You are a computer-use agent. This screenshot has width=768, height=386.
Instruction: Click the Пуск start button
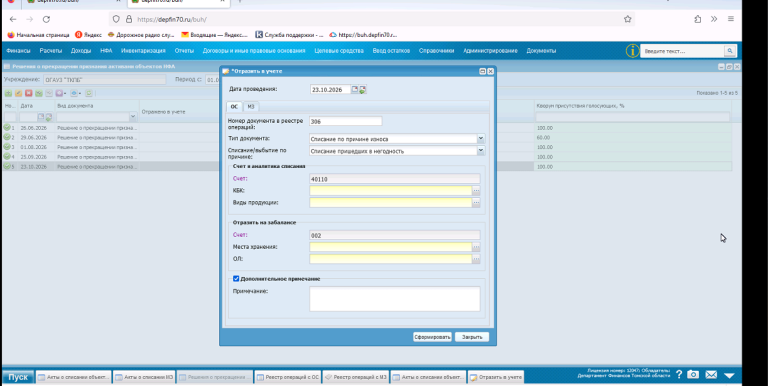point(18,377)
